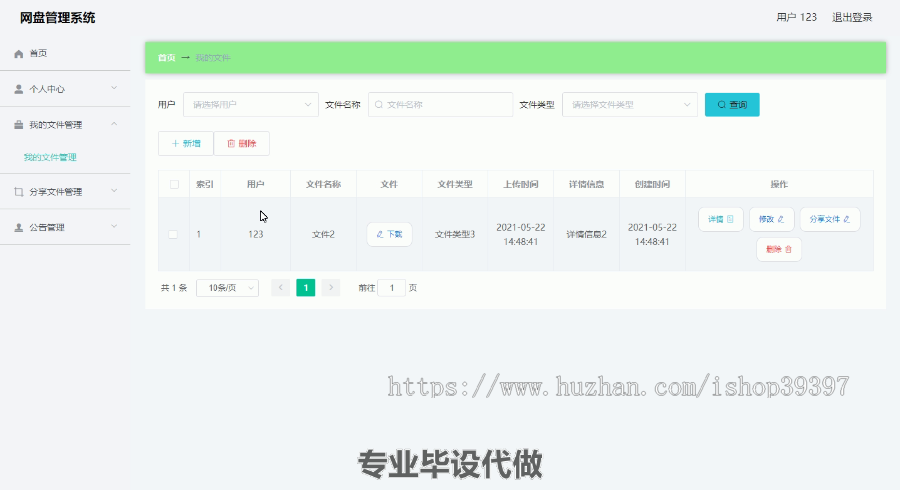Click the 用户 123 label in the header

click(x=796, y=17)
